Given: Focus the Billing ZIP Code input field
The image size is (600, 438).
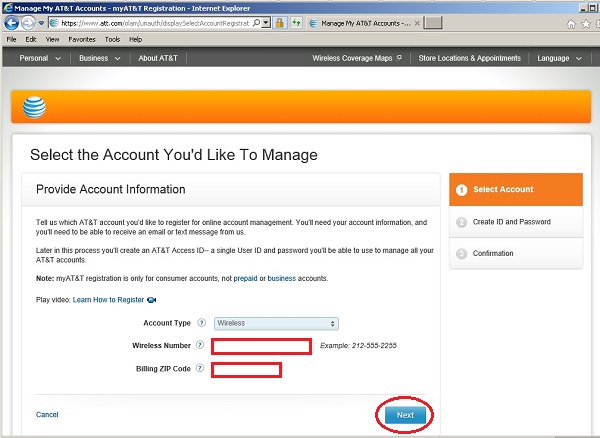Looking at the screenshot, I should coord(246,370).
